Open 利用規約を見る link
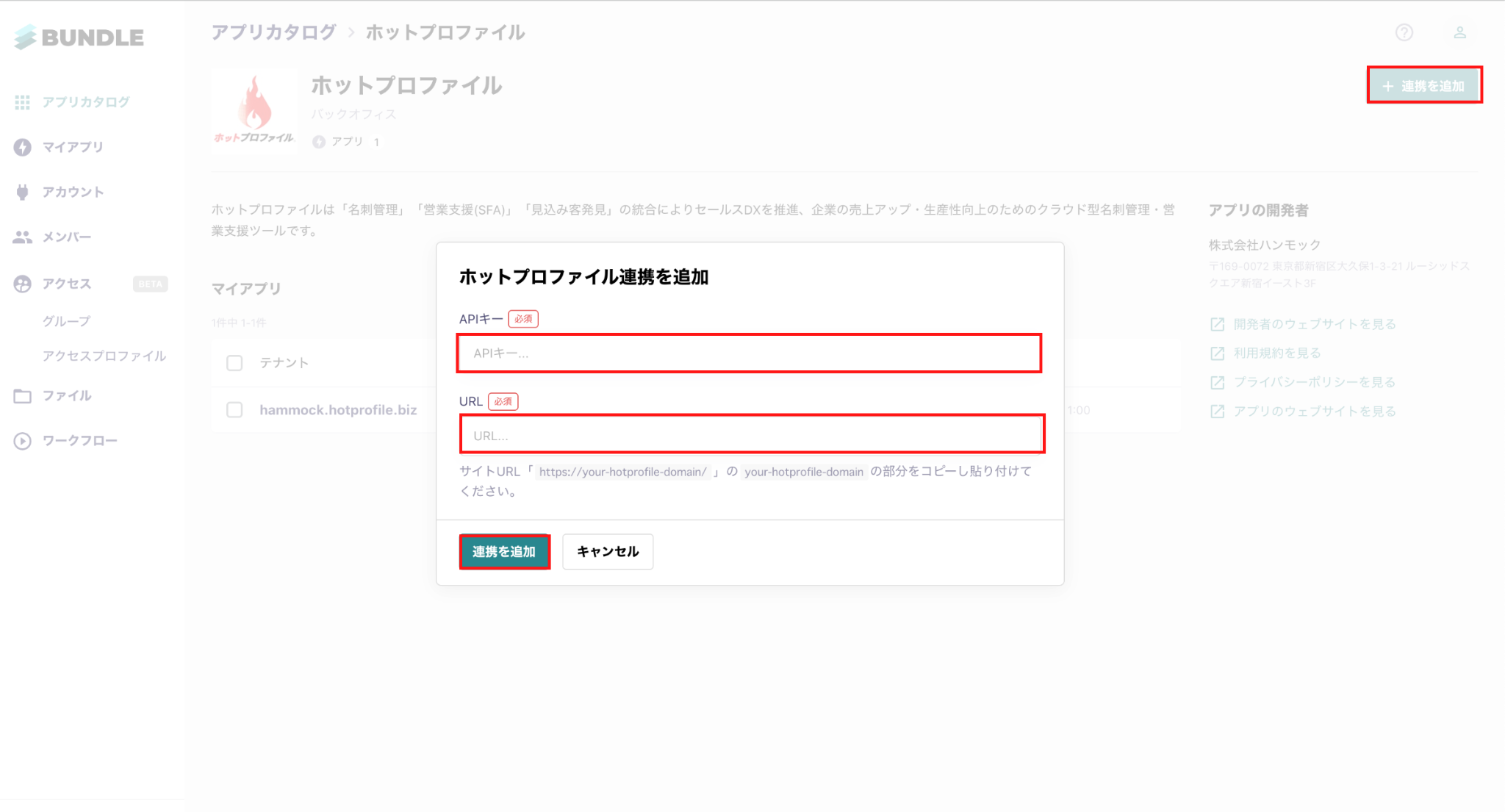Screen dimensions: 1505x812 point(1277,353)
